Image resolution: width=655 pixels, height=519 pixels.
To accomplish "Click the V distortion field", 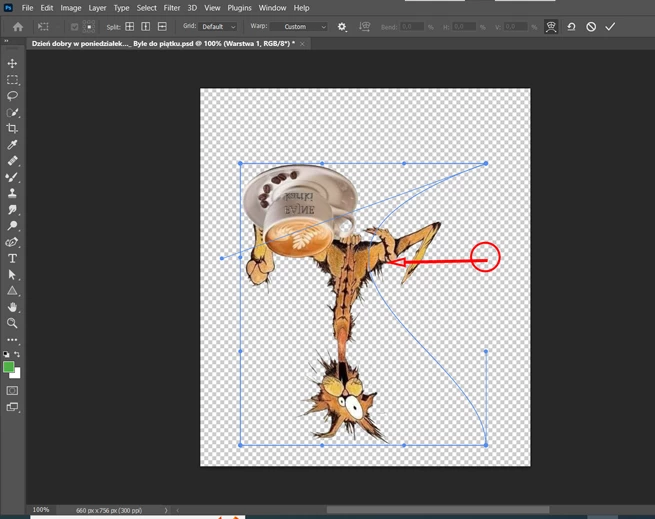I will 515,27.
